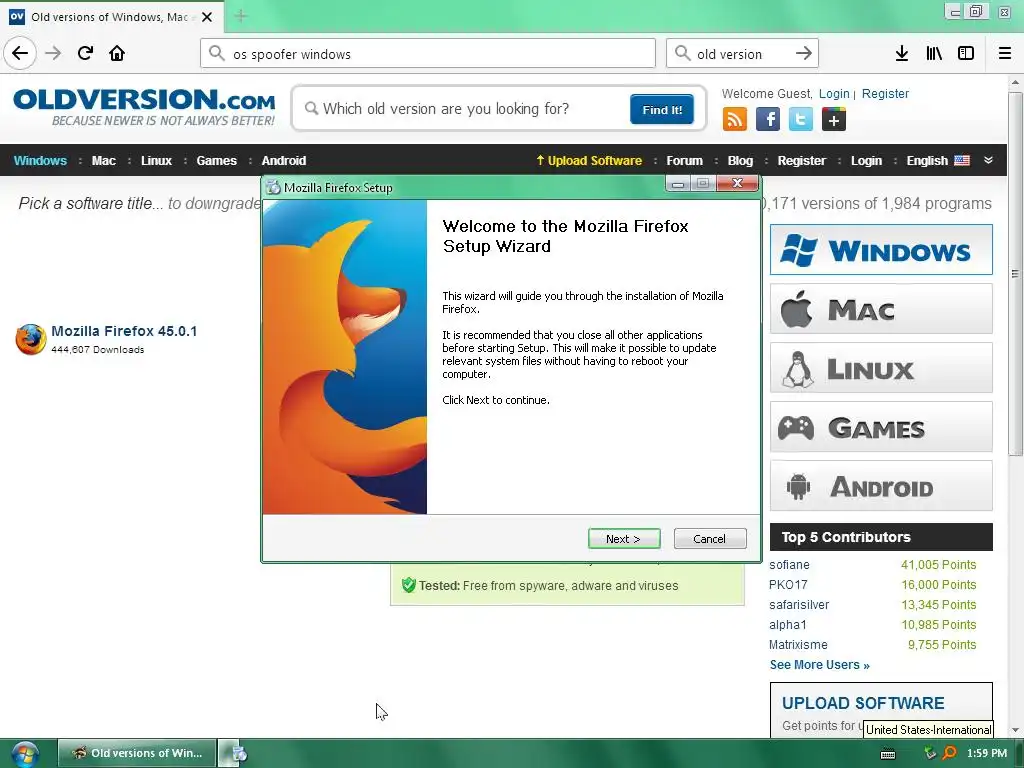Image resolution: width=1024 pixels, height=768 pixels.
Task: Open the Blog nav menu item
Action: (740, 161)
